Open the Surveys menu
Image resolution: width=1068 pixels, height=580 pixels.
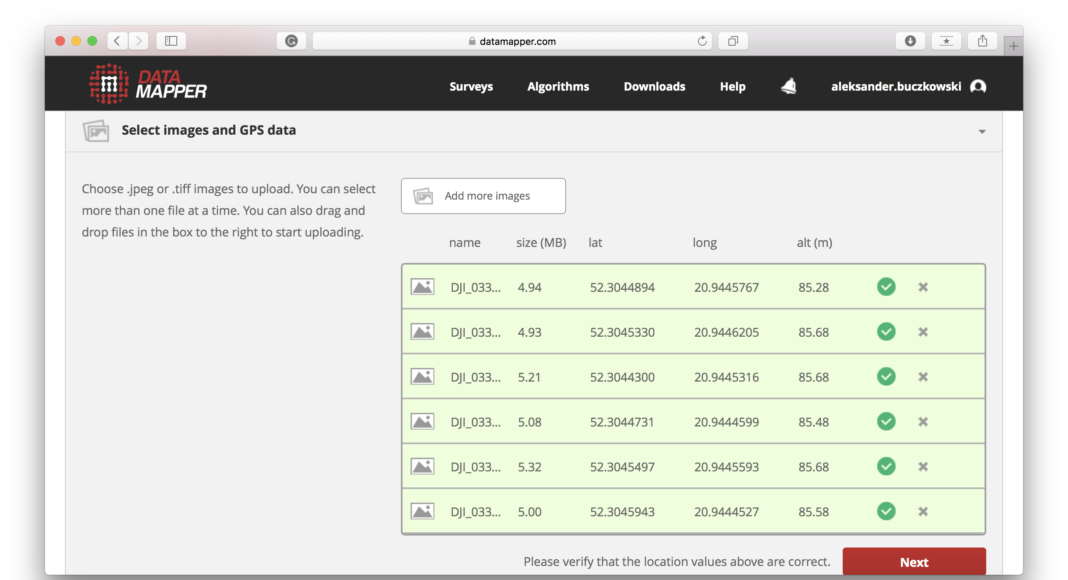(x=471, y=87)
